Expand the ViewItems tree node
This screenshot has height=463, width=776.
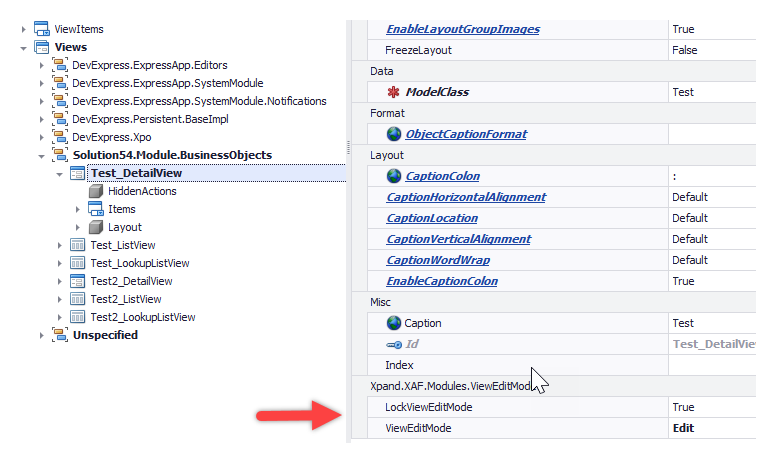click(23, 29)
